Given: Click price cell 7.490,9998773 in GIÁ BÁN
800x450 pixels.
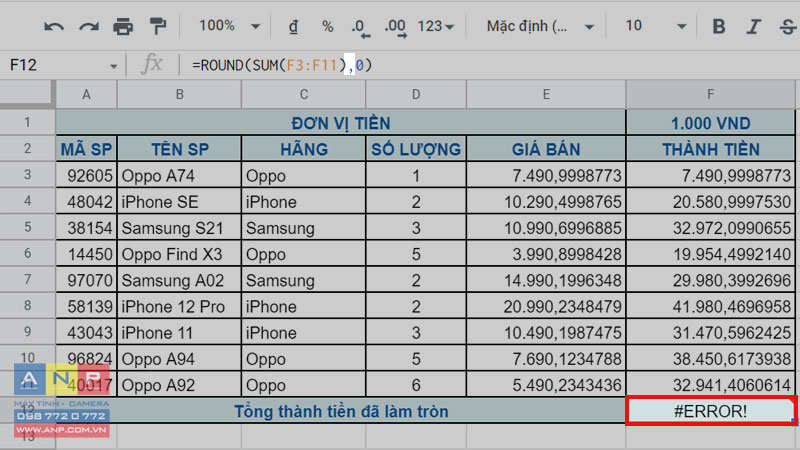Looking at the screenshot, I should 546,176.
